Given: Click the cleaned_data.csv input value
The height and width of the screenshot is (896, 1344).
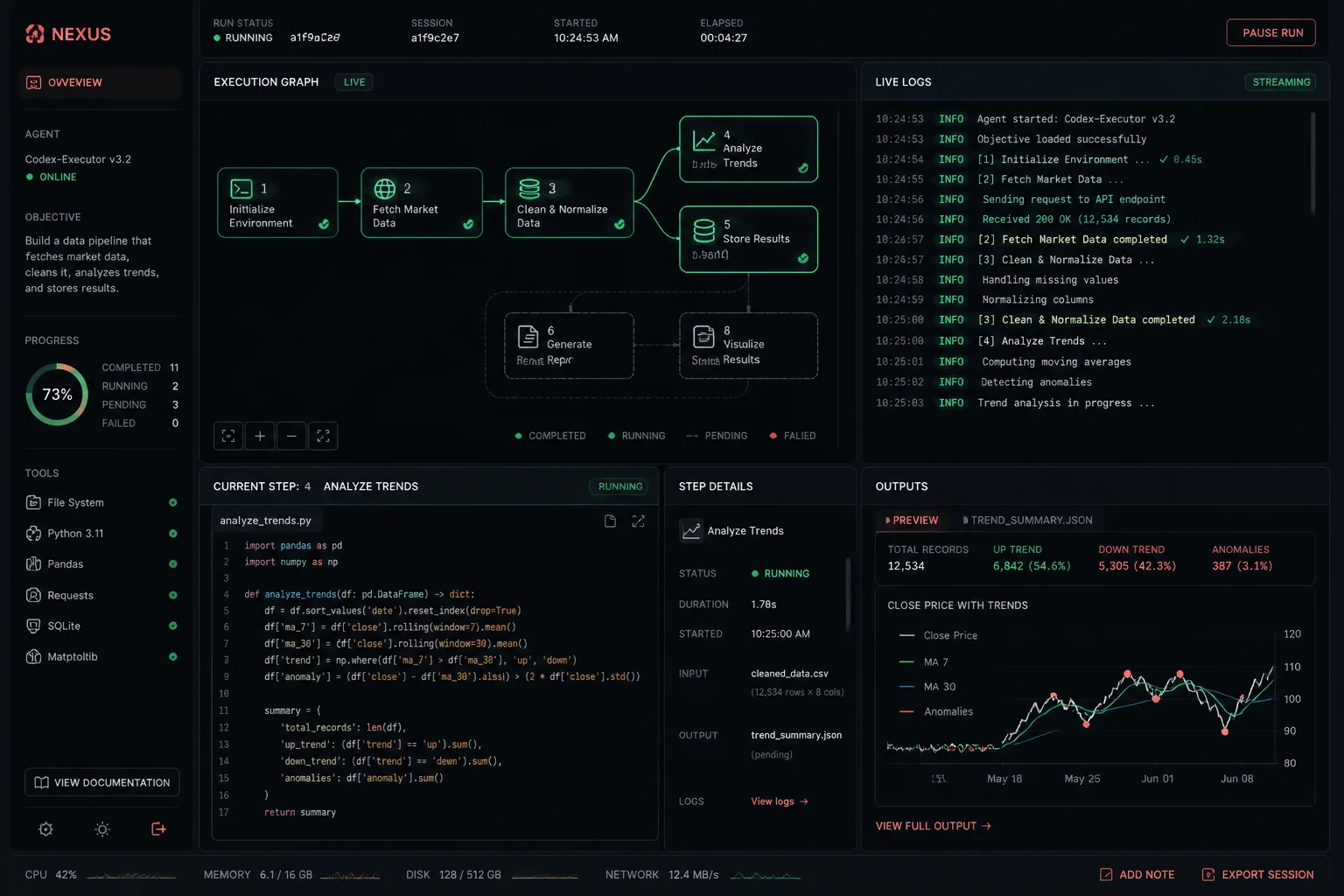Looking at the screenshot, I should (x=789, y=674).
